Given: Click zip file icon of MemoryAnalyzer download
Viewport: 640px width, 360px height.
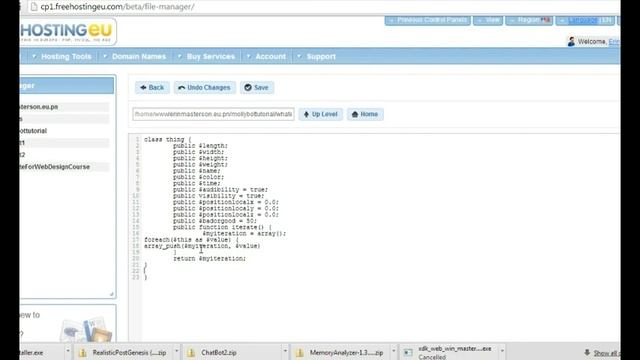Looking at the screenshot, I should click(299, 353).
